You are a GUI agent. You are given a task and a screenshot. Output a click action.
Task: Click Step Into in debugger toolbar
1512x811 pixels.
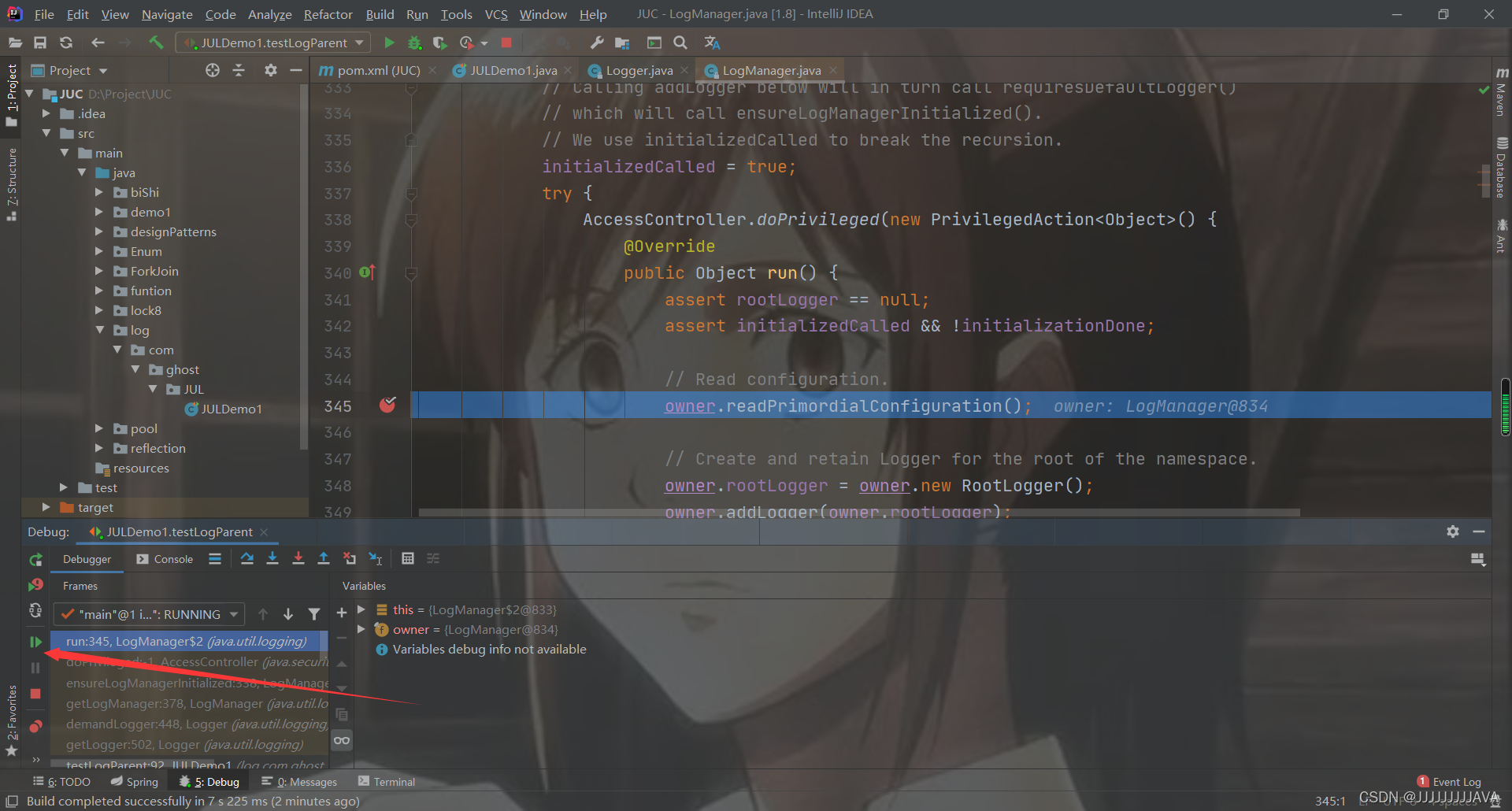tap(272, 558)
